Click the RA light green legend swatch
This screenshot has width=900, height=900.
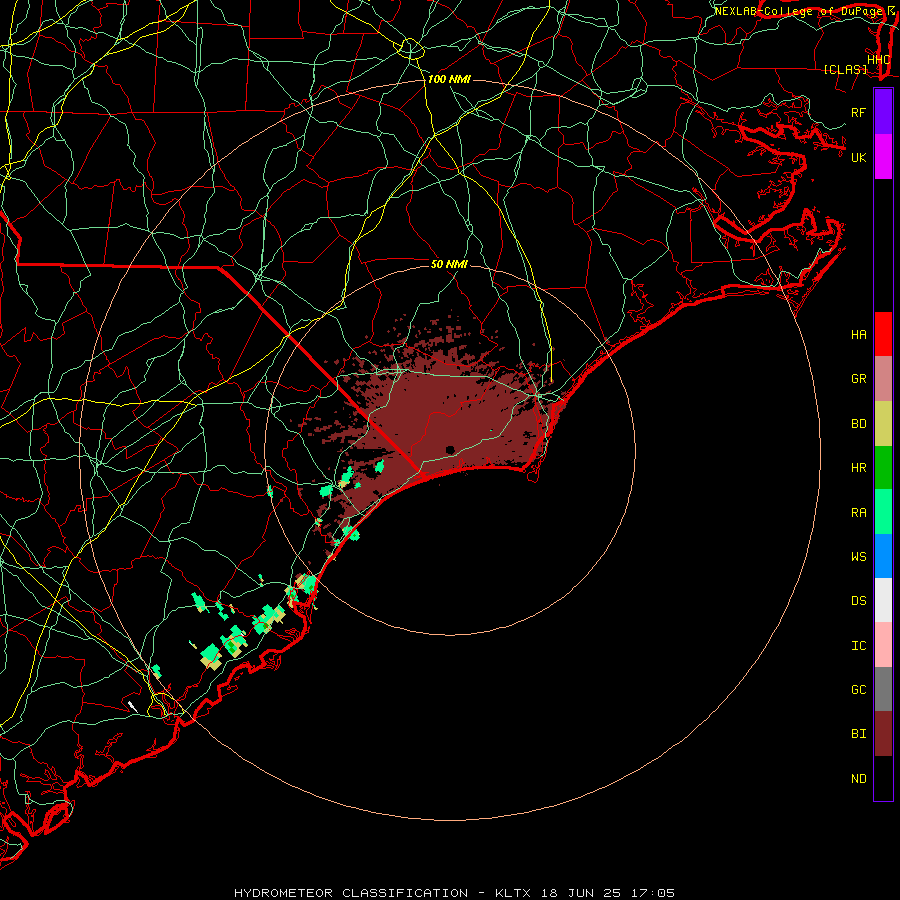pyautogui.click(x=883, y=512)
